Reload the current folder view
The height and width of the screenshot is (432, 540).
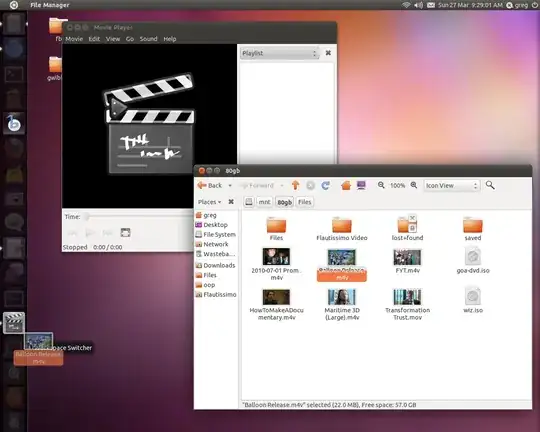tap(325, 185)
